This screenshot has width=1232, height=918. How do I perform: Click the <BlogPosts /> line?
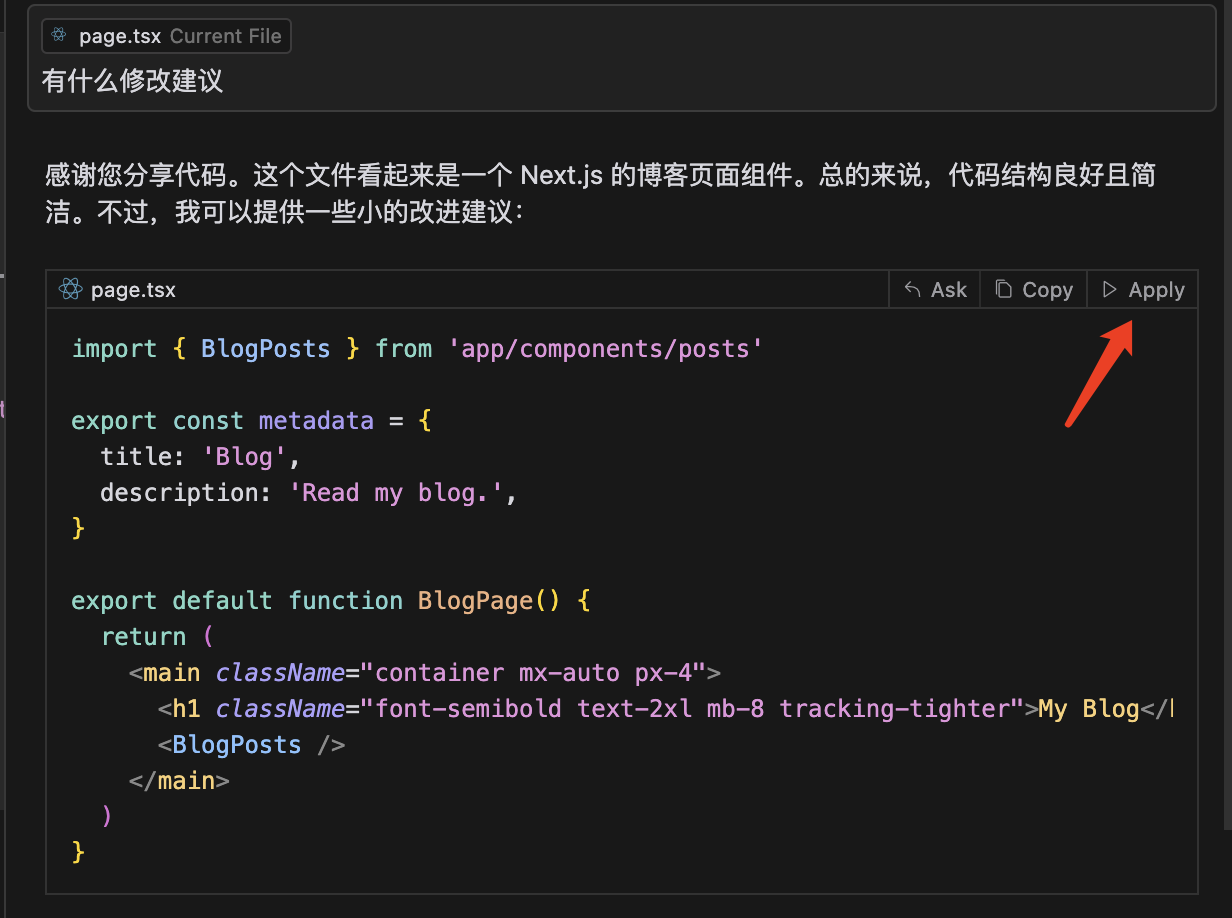coord(251,745)
